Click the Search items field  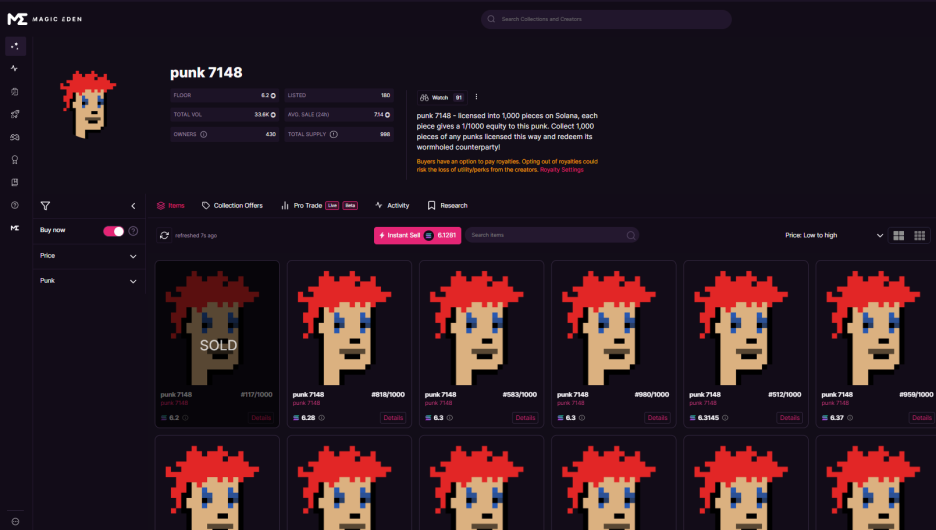[x=552, y=235]
